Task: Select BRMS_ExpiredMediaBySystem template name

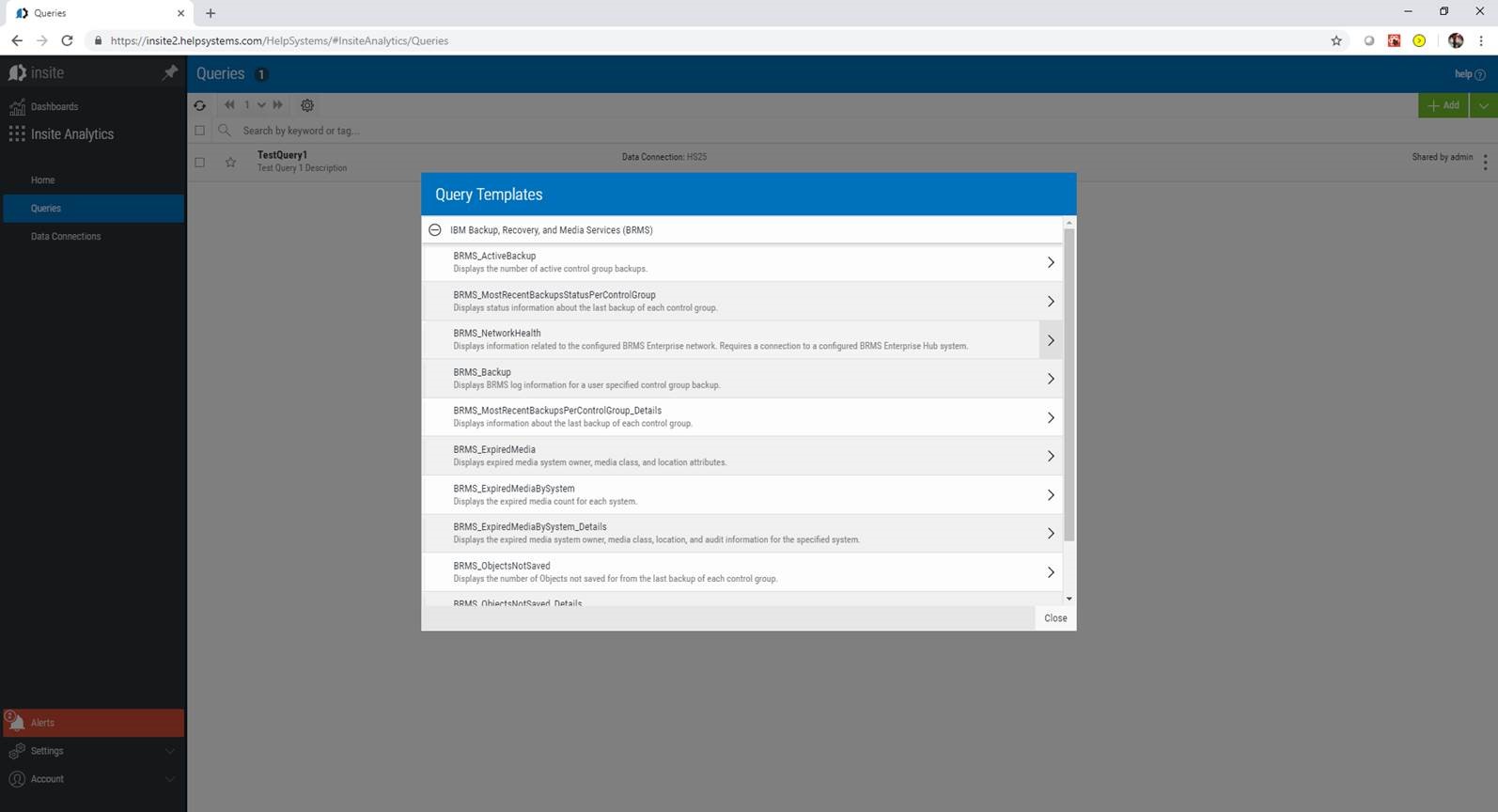Action: pyautogui.click(x=514, y=489)
